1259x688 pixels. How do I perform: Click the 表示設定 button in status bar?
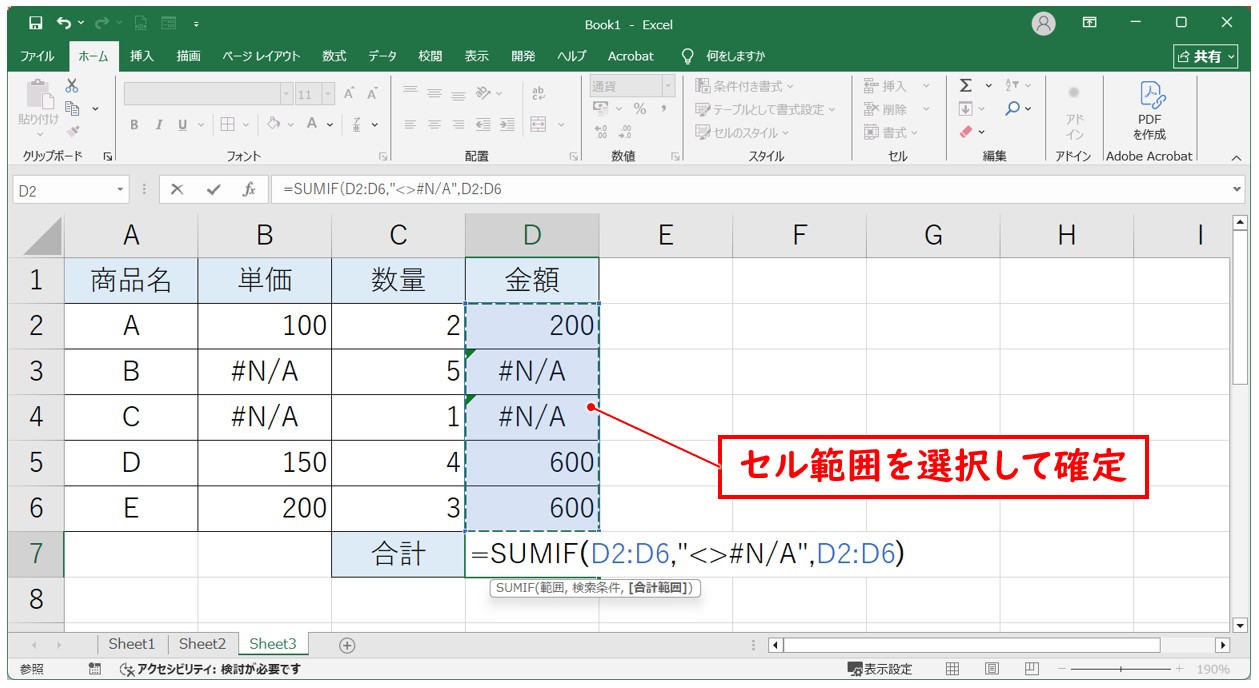[x=881, y=669]
